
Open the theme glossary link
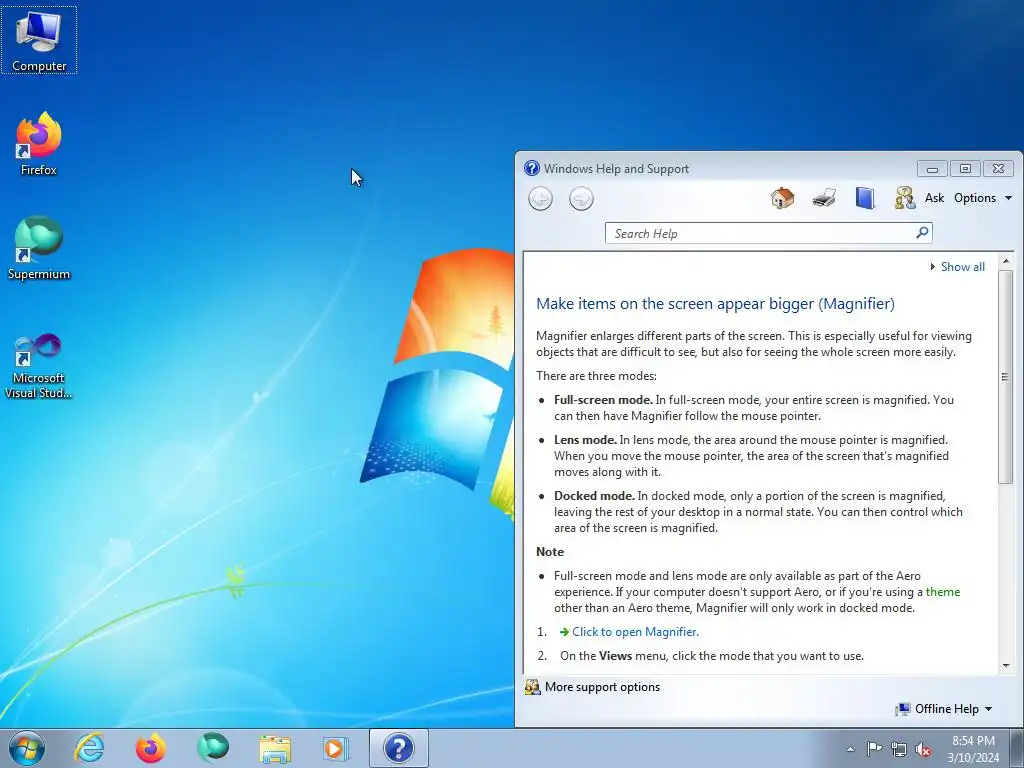(x=942, y=592)
